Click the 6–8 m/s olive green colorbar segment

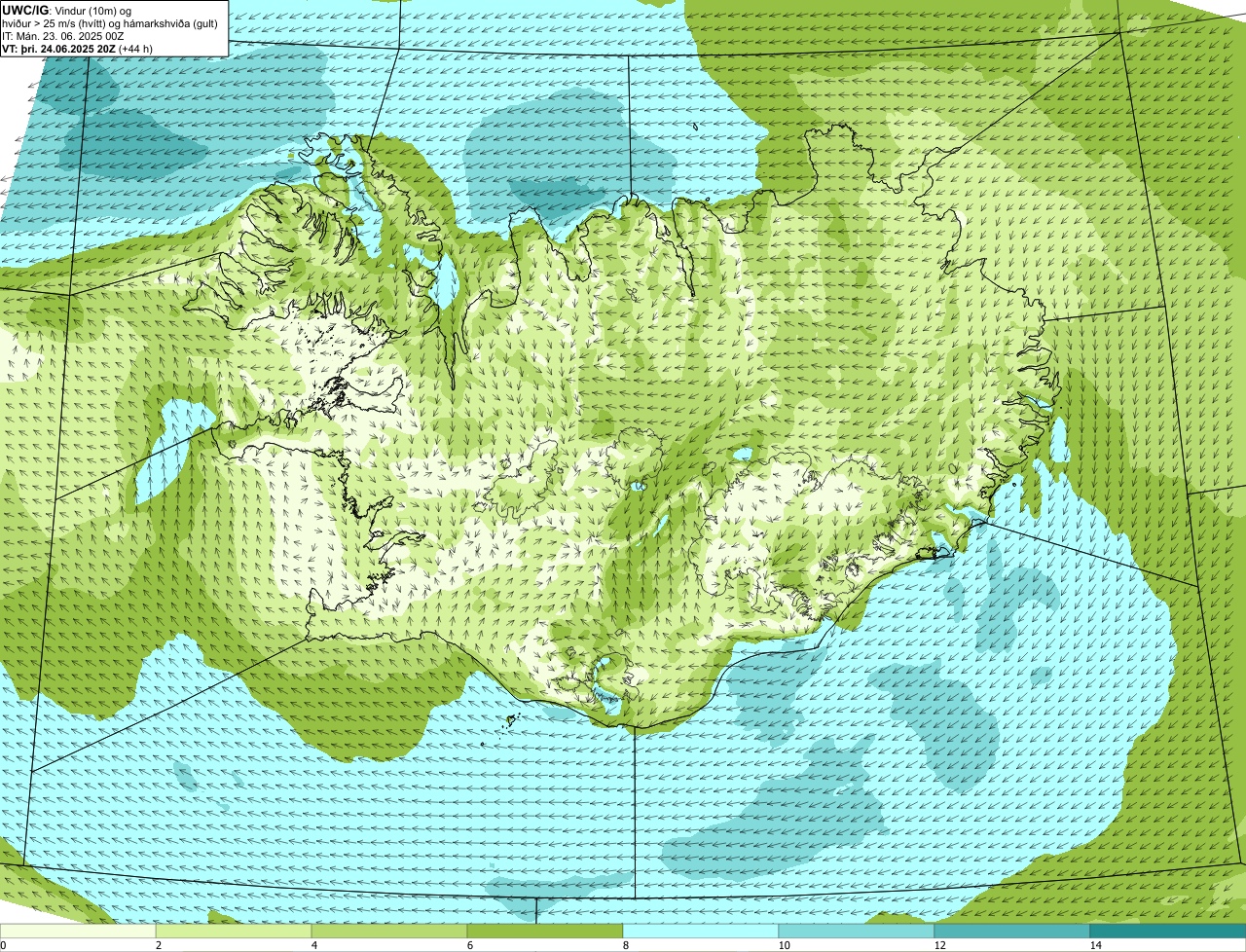(545, 931)
